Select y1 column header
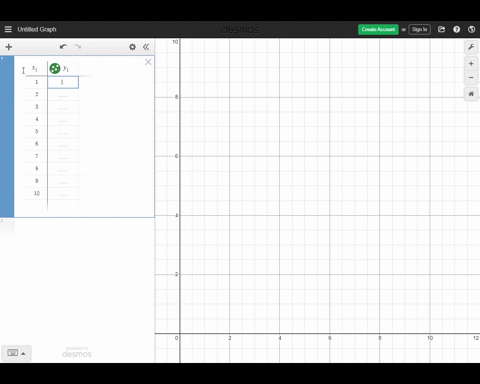 66,69
